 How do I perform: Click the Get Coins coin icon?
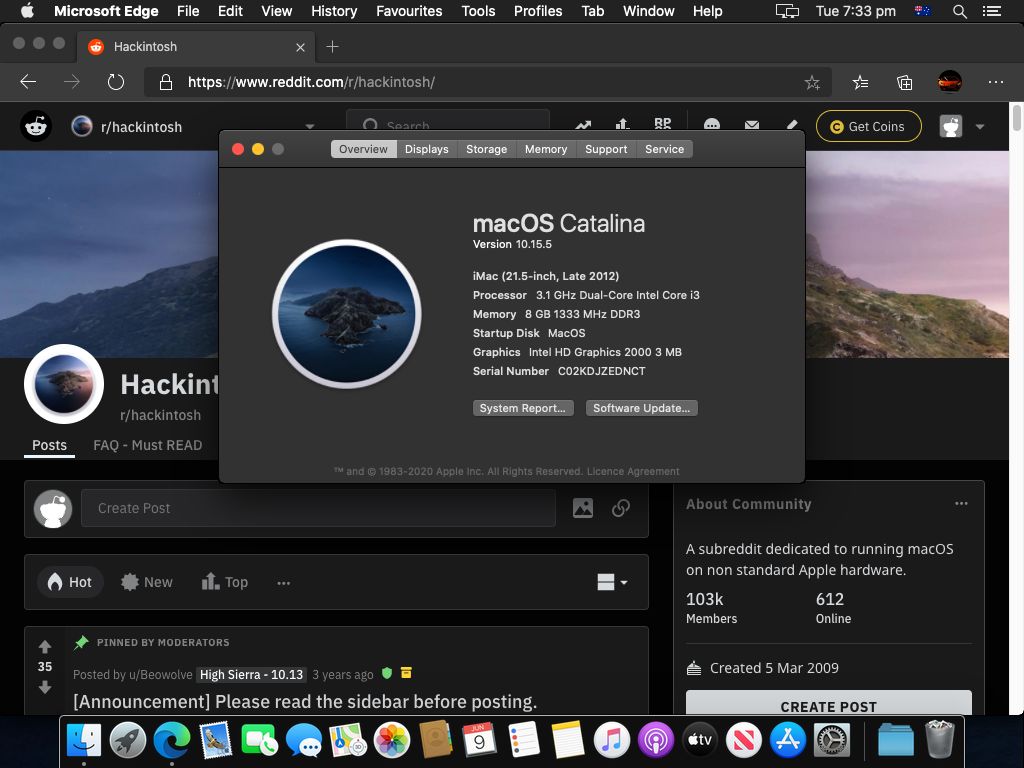point(836,127)
